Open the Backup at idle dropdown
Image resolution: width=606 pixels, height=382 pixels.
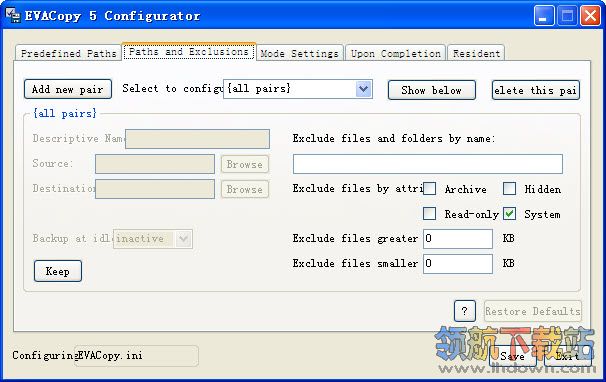153,239
